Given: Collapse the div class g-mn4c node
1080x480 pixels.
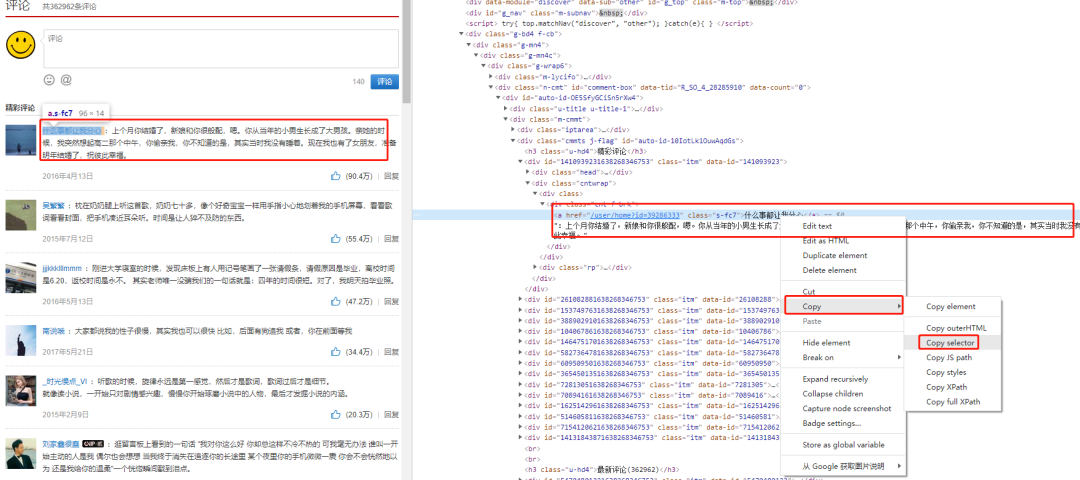Looking at the screenshot, I should point(477,55).
